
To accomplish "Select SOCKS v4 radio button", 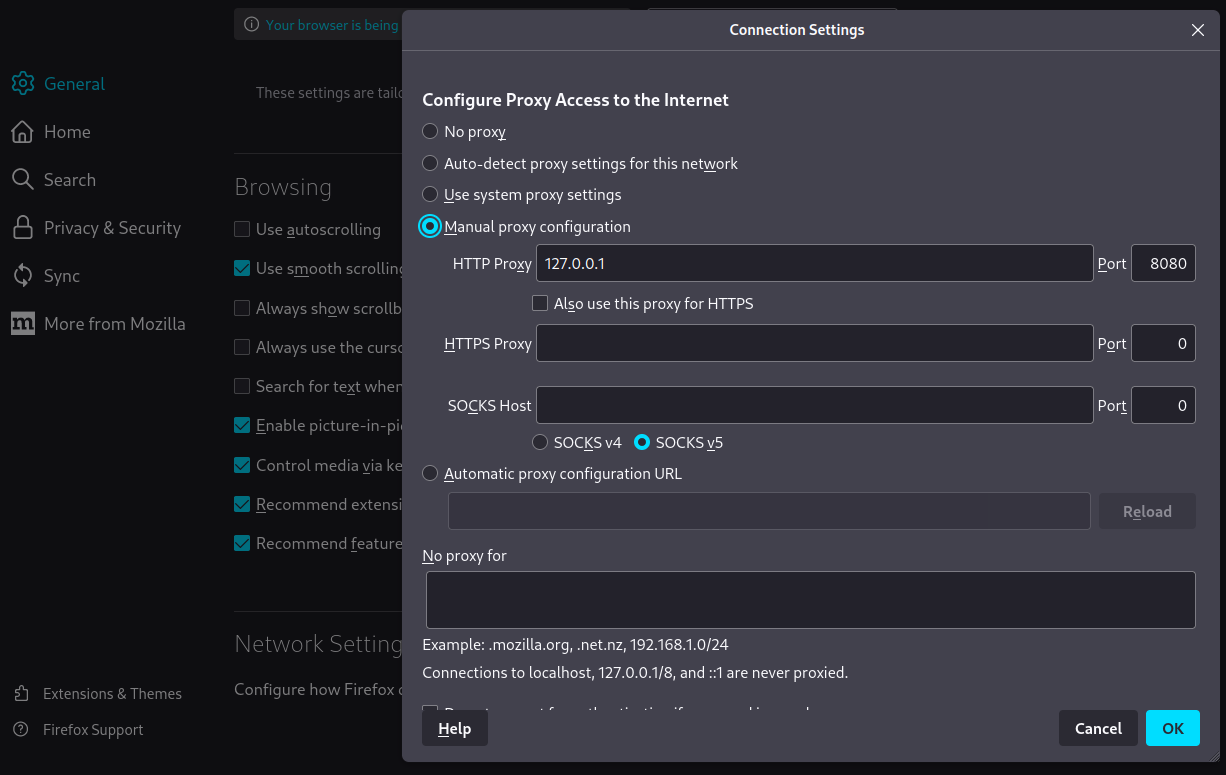I will click(x=540, y=442).
